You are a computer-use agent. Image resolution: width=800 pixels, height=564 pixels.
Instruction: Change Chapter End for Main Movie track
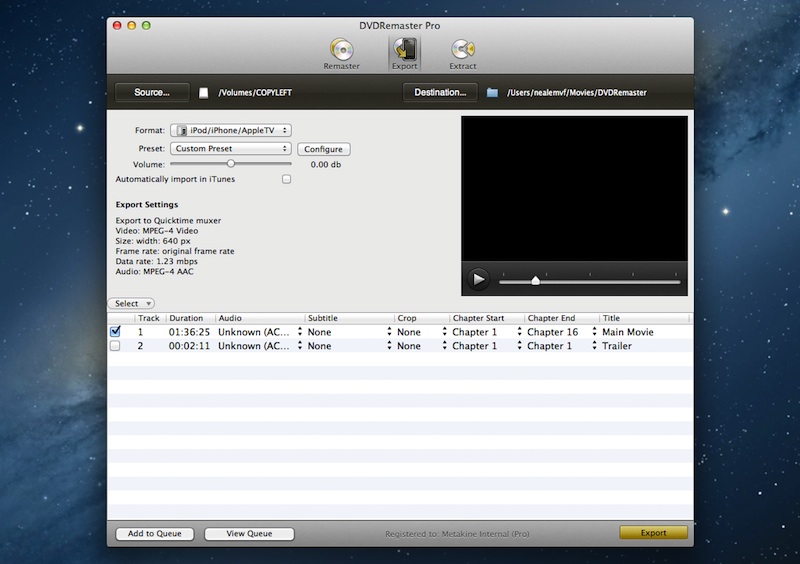coord(560,332)
